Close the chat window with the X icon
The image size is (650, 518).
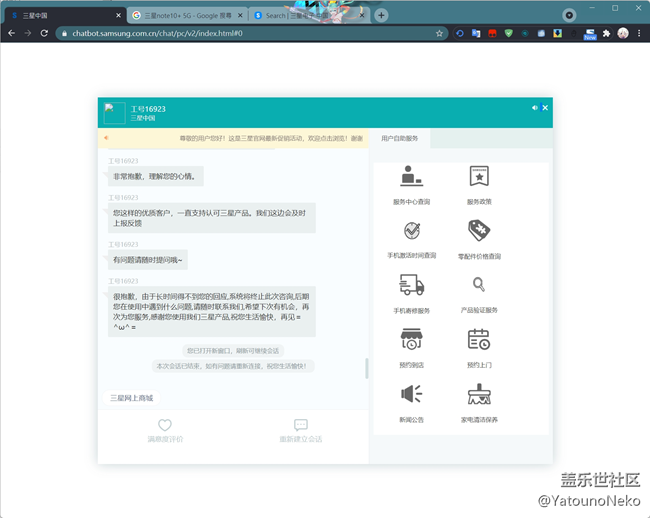pos(545,108)
